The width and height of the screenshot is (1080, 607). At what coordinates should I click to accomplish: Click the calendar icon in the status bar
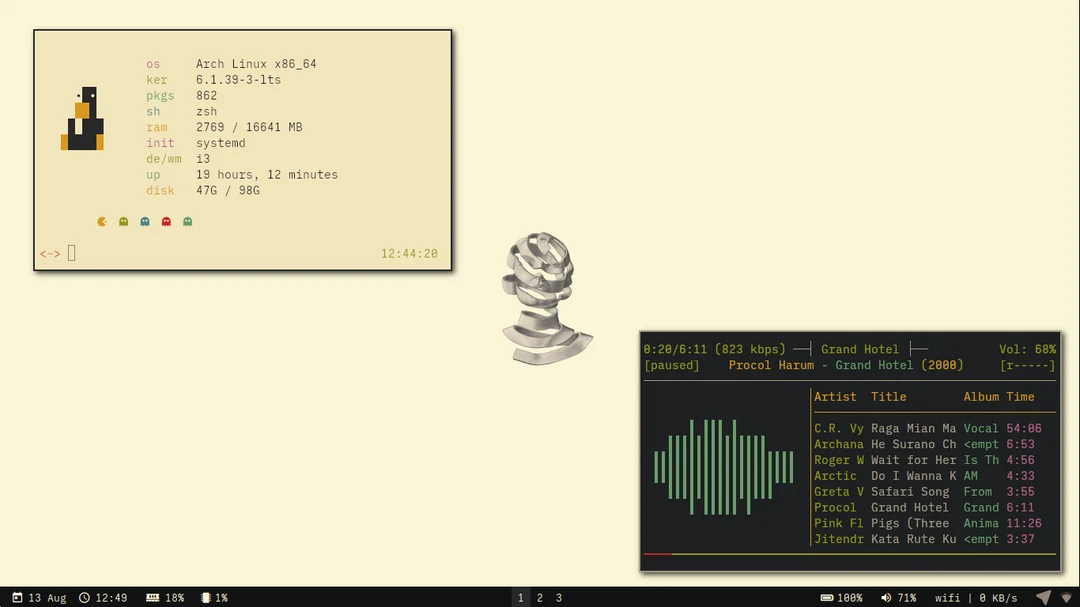(x=17, y=597)
